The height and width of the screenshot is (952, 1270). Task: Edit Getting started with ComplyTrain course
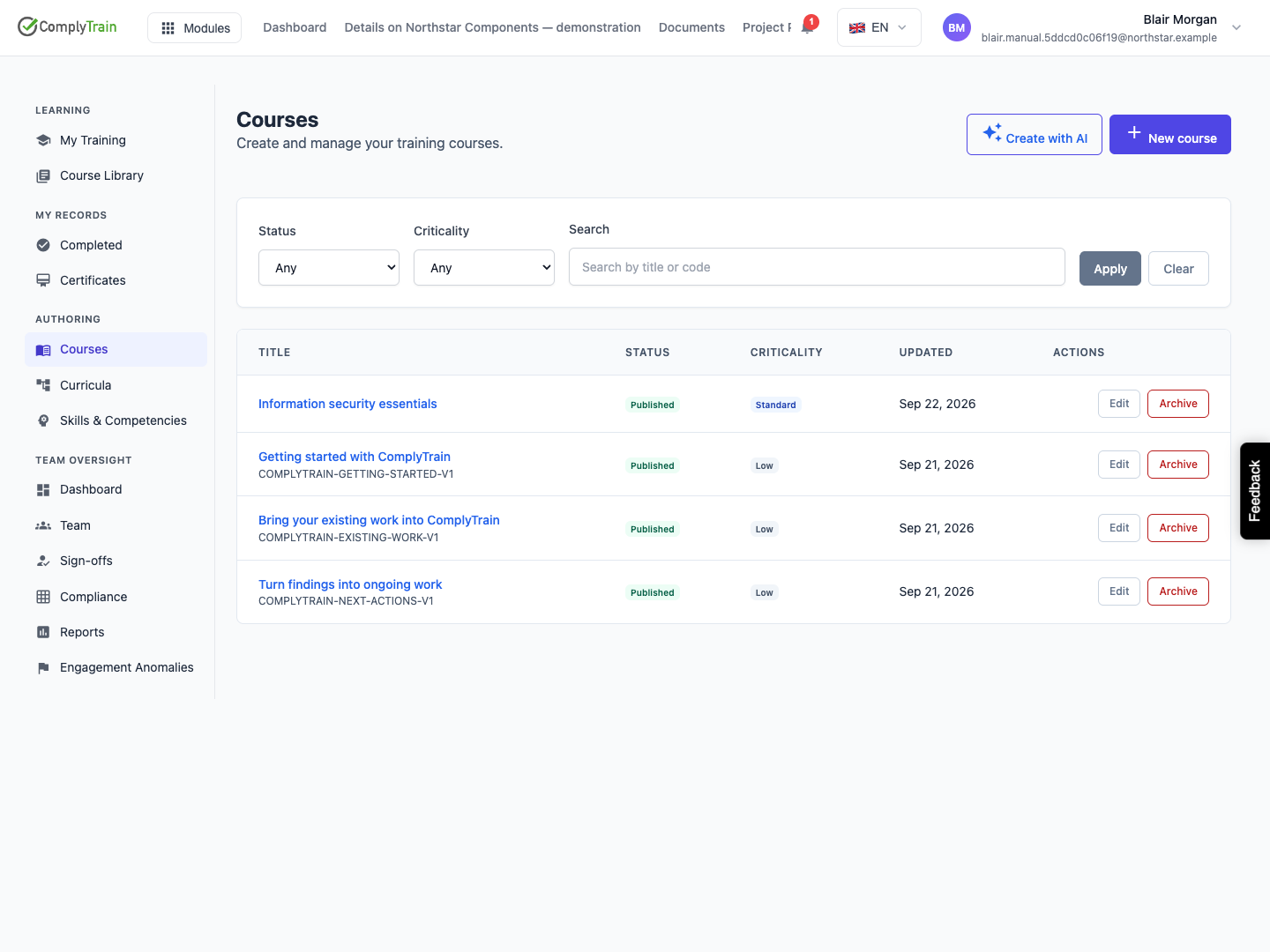coord(1119,465)
